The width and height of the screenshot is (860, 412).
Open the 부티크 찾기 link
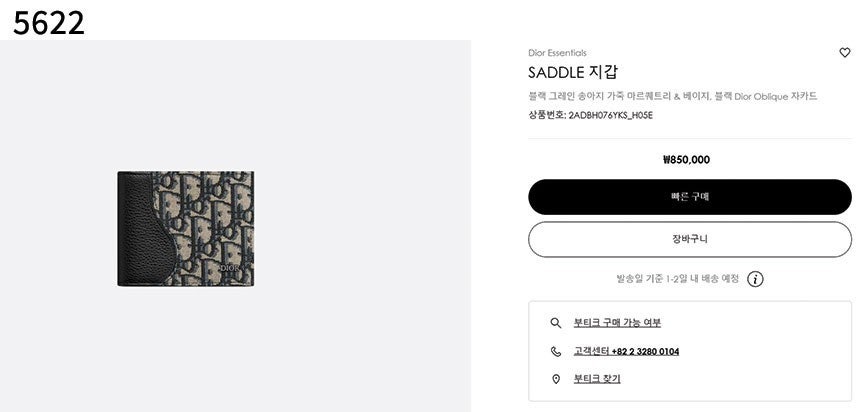[x=597, y=379]
